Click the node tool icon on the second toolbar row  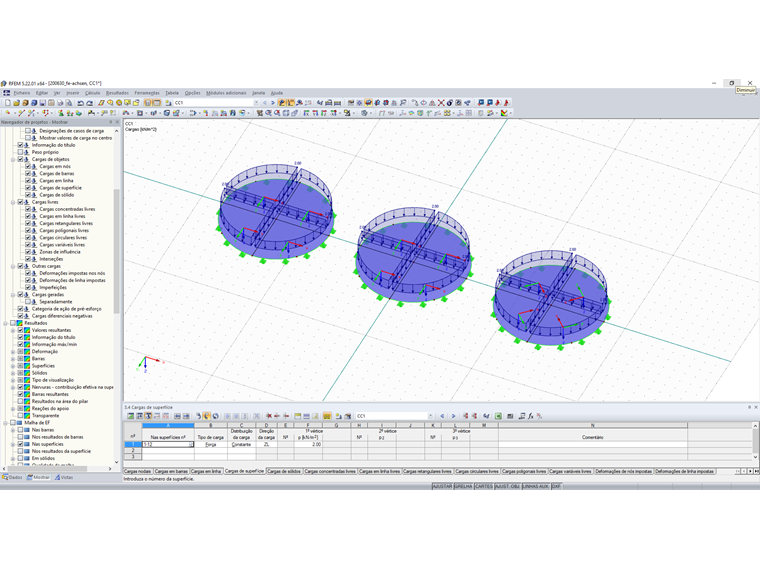point(8,113)
